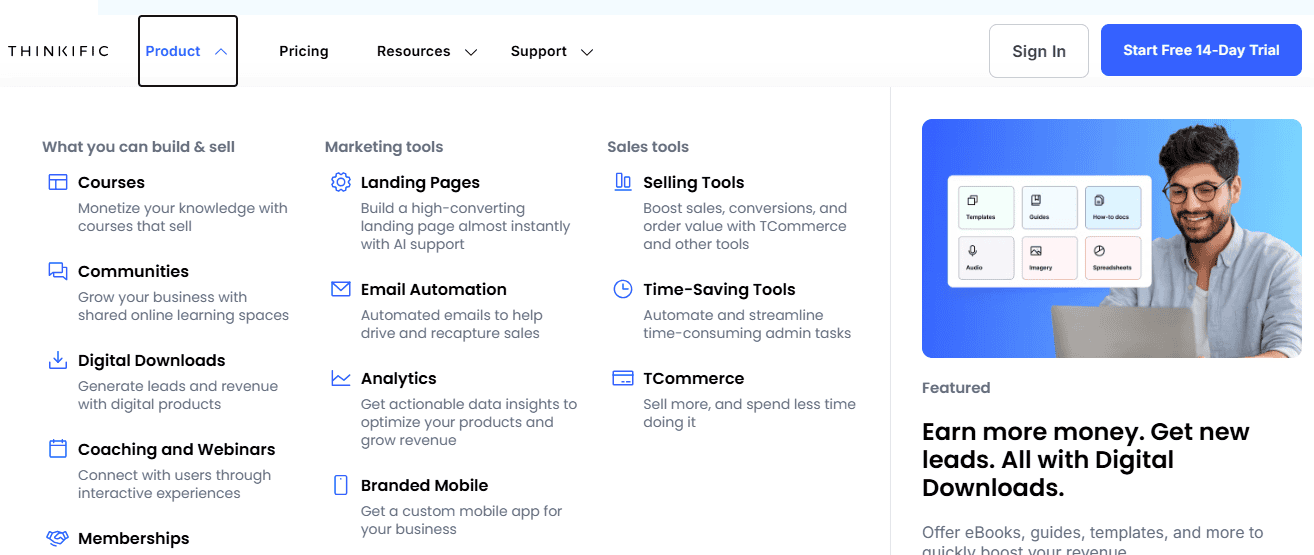Click 'Automated emails to help drive and recapture sales'
Screen dimensions: 1314x555
(x=452, y=324)
